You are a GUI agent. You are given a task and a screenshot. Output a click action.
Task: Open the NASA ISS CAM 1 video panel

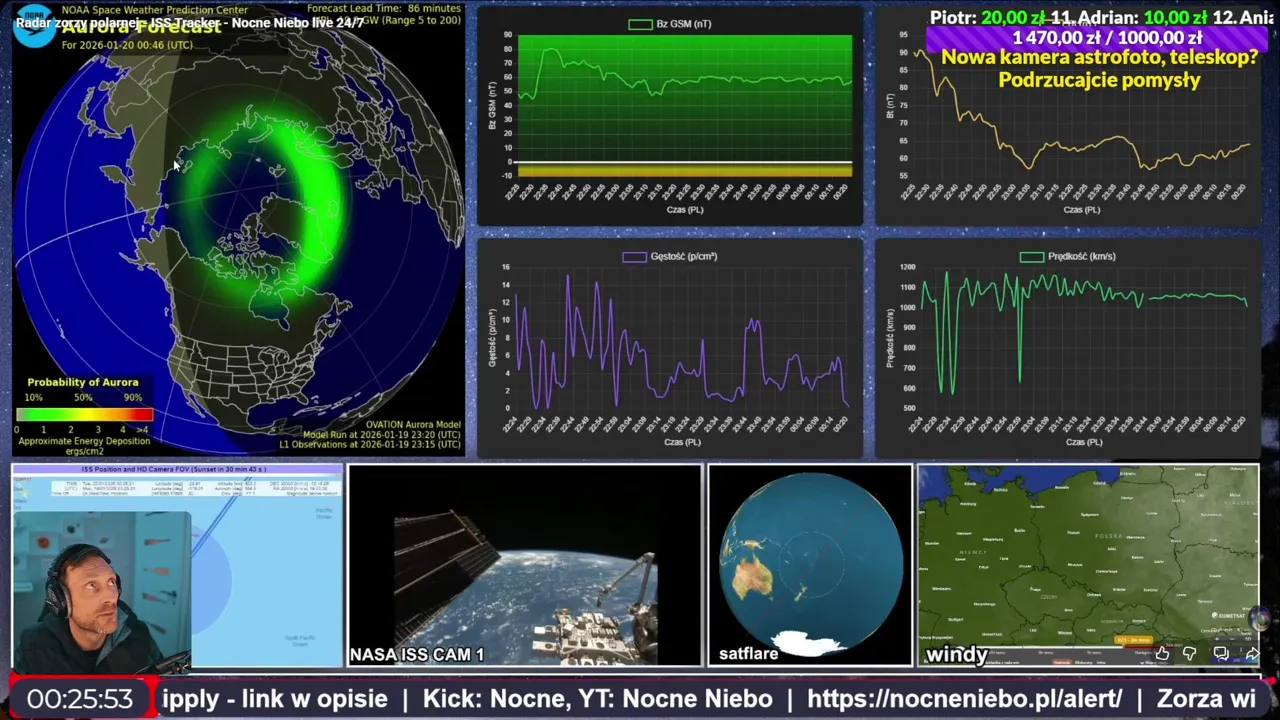coord(525,565)
